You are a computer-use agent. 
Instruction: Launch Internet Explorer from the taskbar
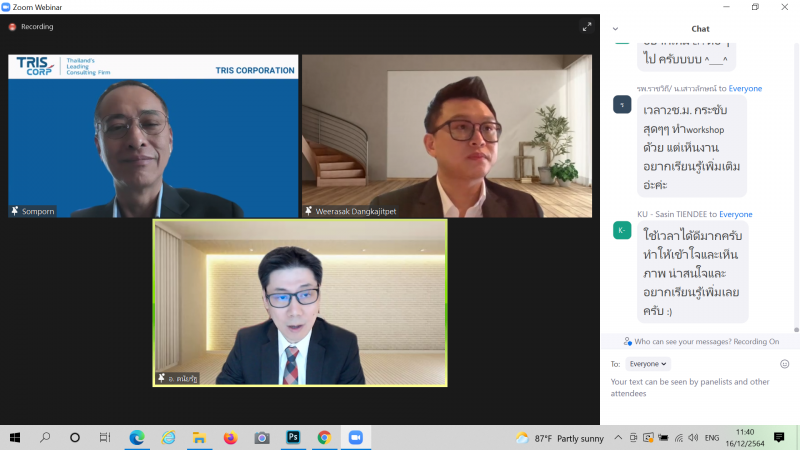click(x=168, y=438)
